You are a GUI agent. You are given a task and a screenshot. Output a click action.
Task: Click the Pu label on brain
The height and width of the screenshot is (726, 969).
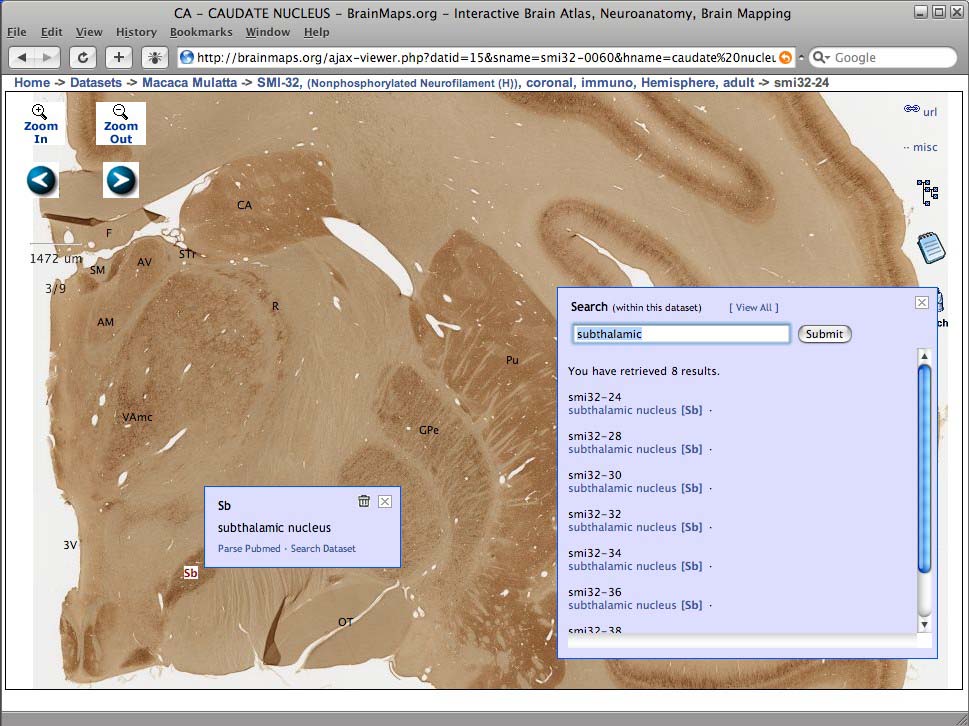click(512, 360)
